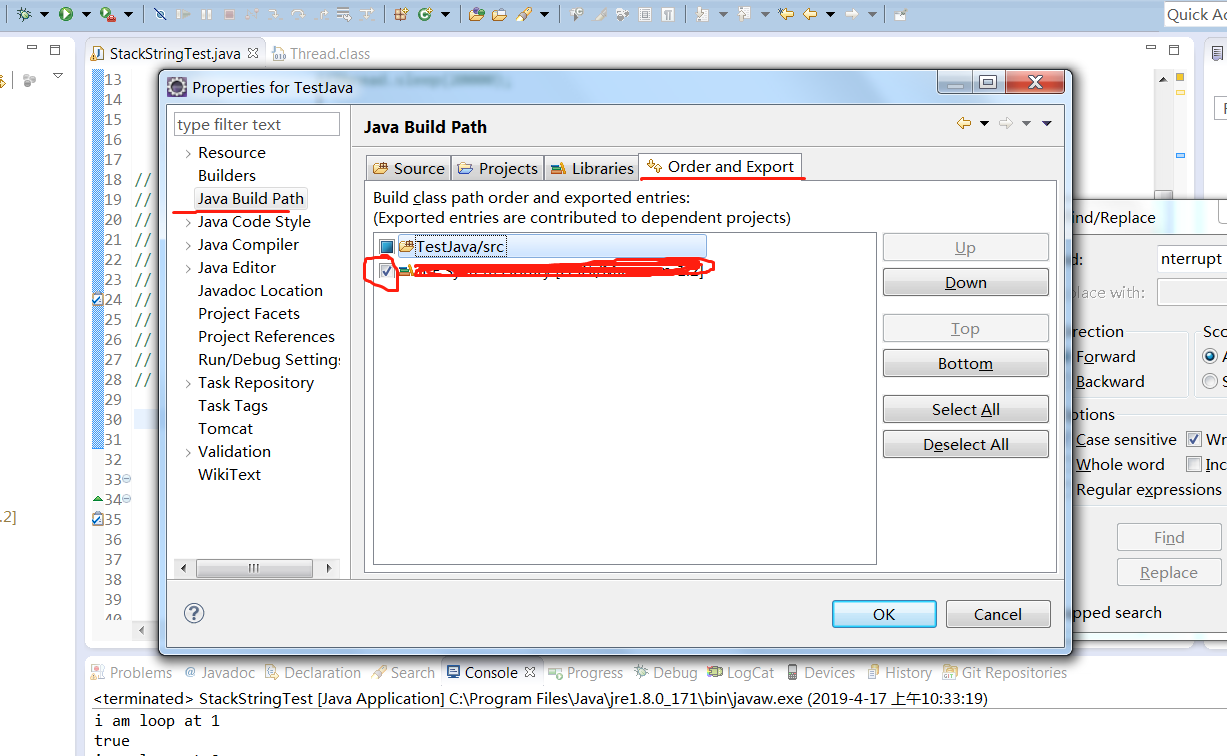Click the Down button

click(966, 283)
